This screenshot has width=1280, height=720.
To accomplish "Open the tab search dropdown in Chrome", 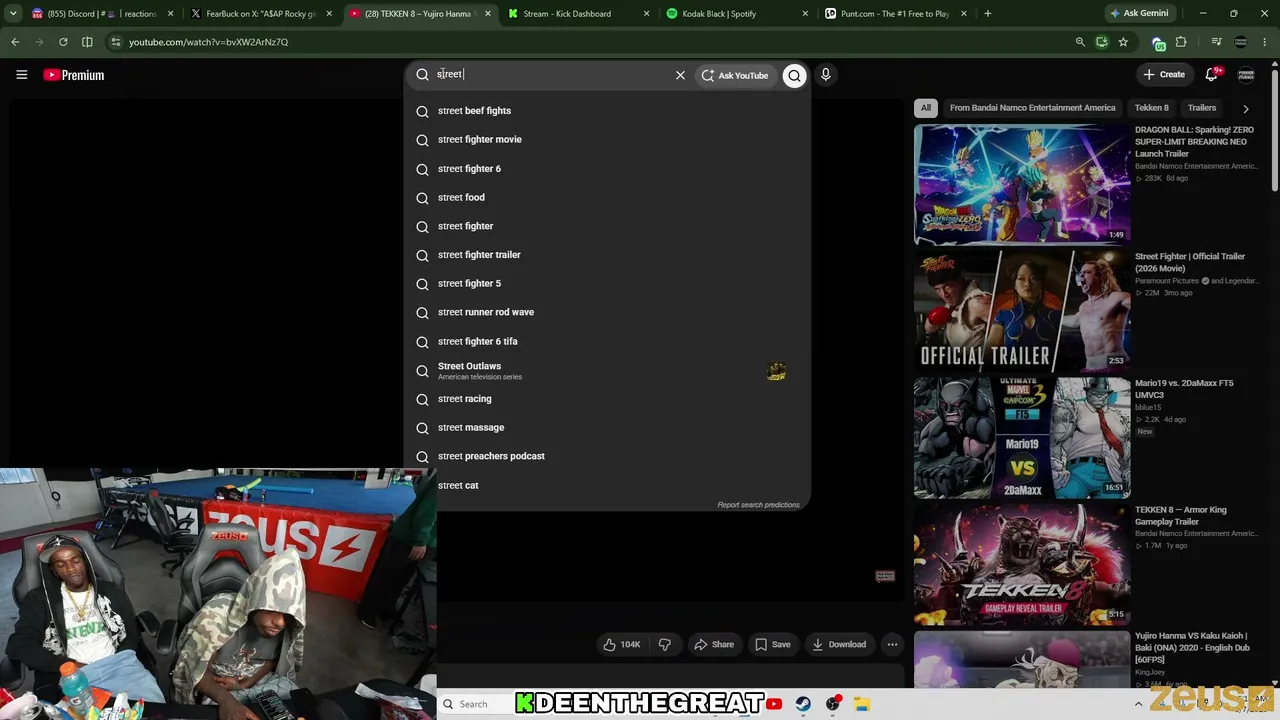I will (13, 14).
